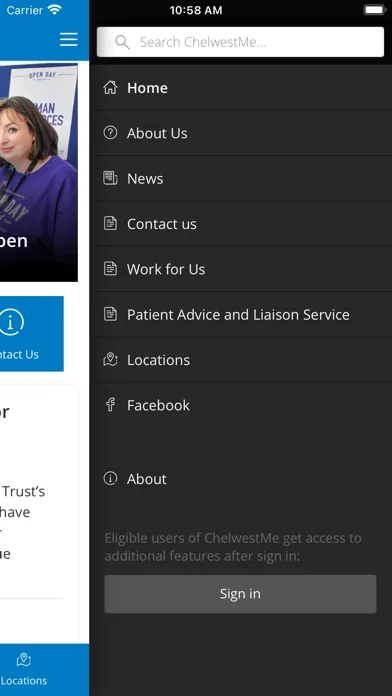Open the Home menu item
The image size is (392, 696).
241,88
